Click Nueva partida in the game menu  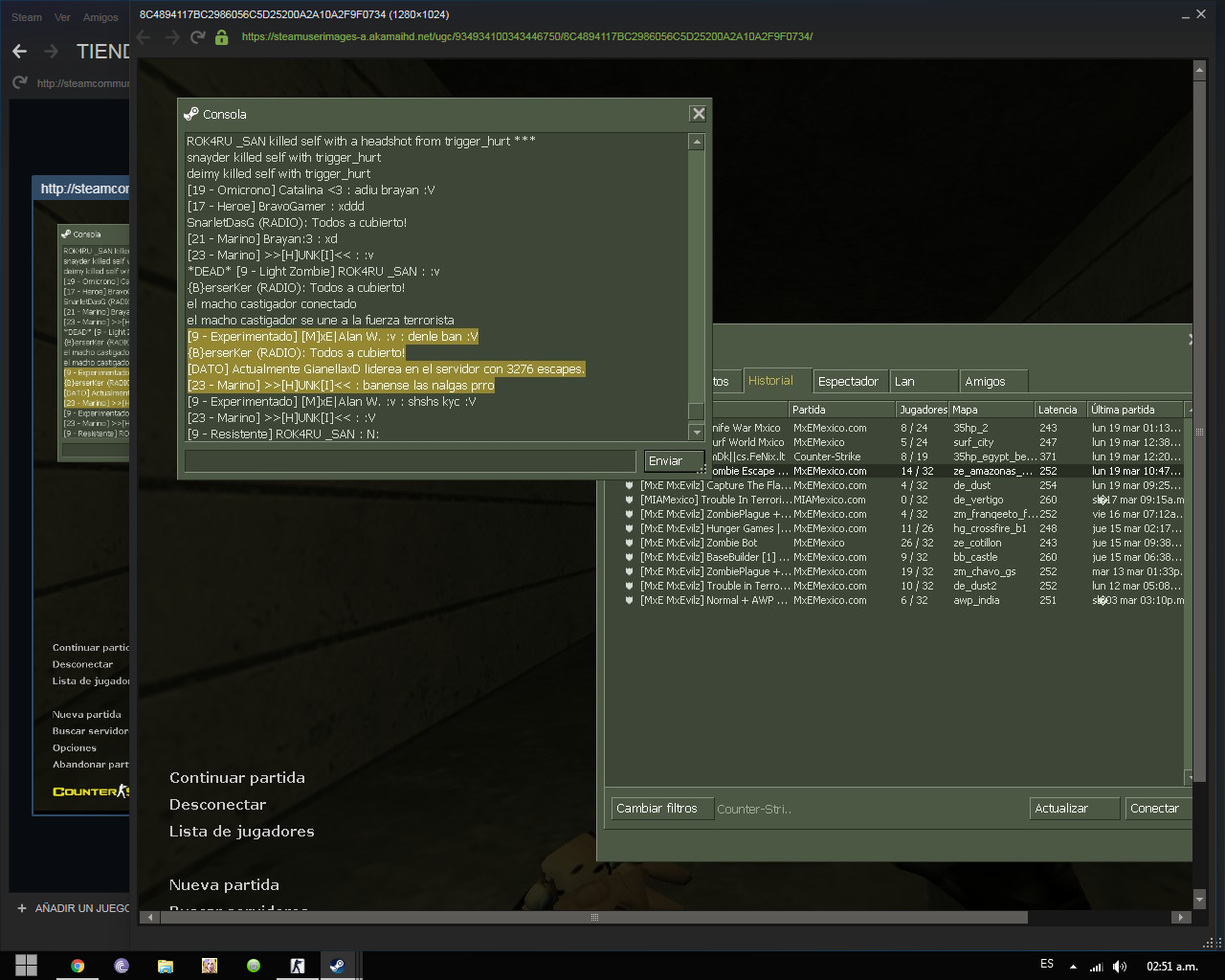pyautogui.click(x=225, y=885)
